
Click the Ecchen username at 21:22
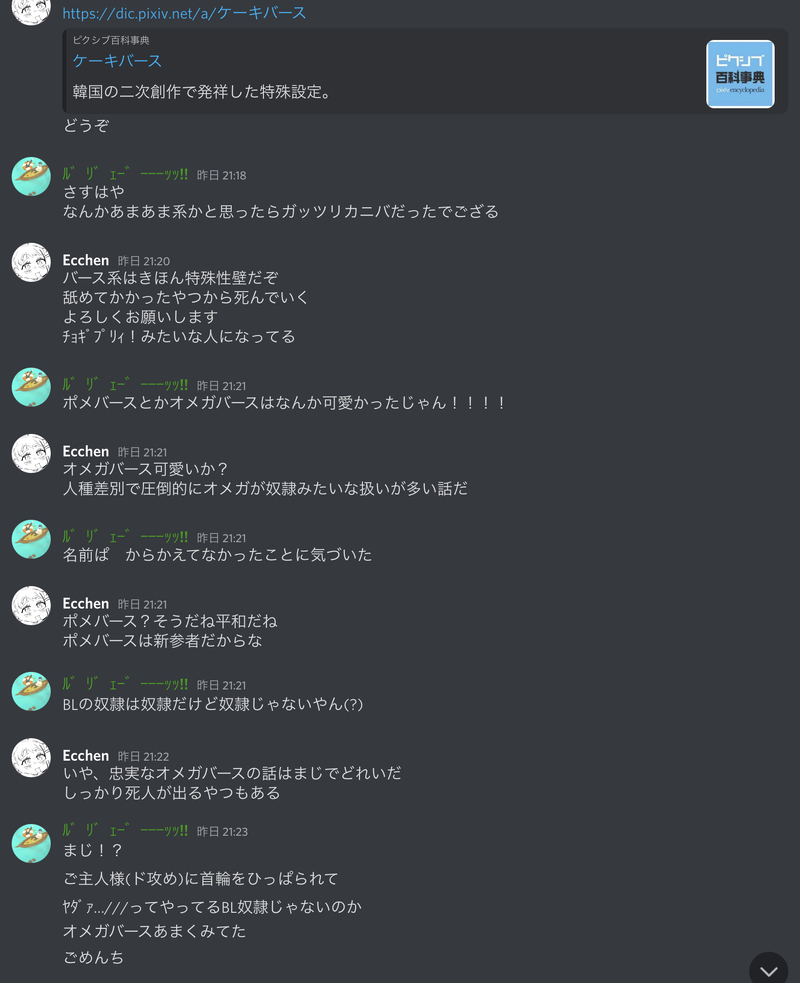pyautogui.click(x=86, y=755)
